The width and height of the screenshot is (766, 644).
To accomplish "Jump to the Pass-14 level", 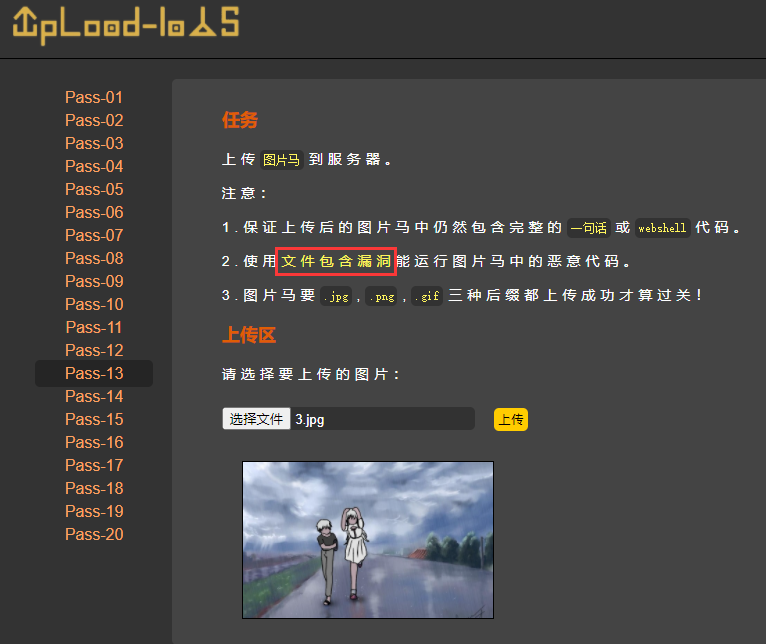I will (94, 396).
